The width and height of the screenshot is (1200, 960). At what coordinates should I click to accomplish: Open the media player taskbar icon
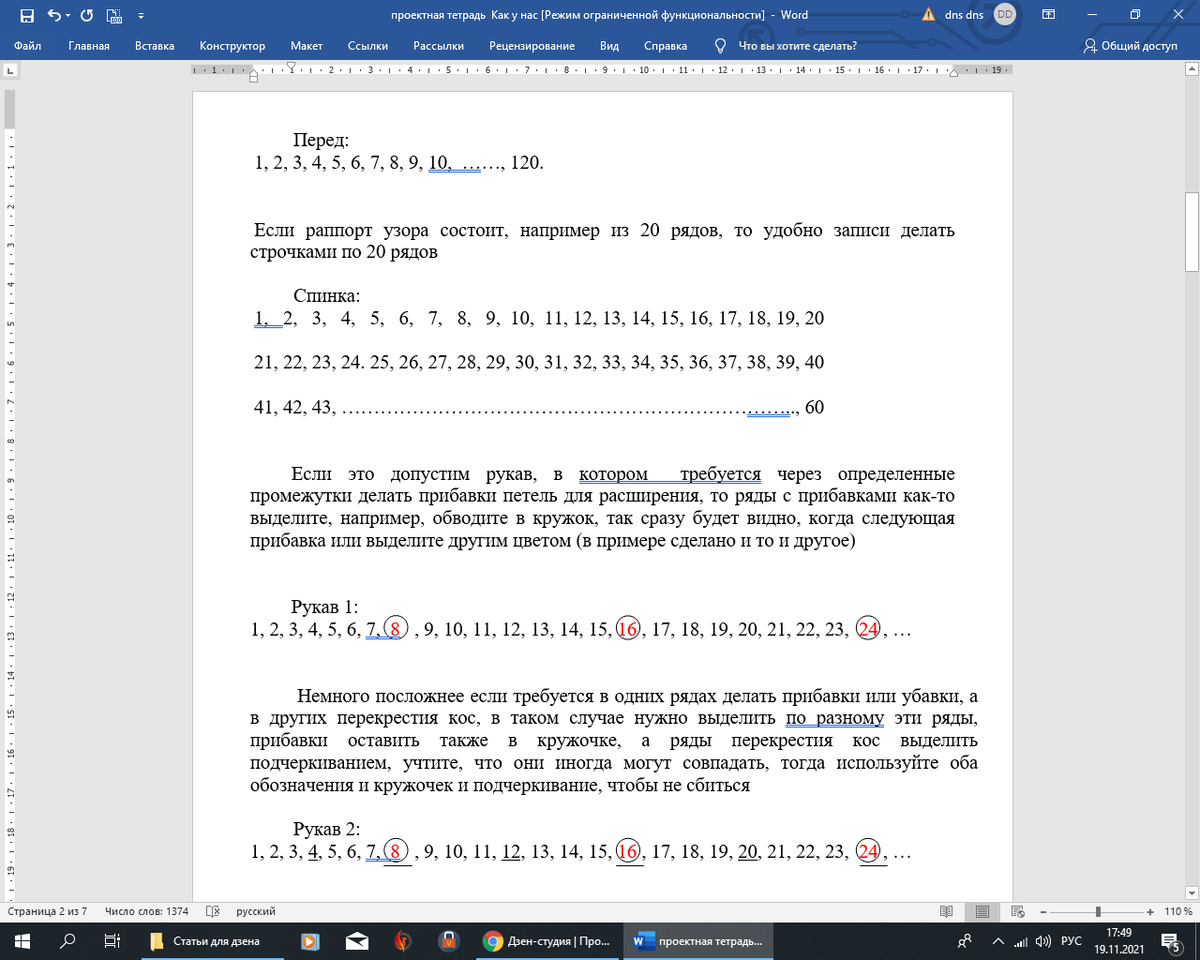pos(311,941)
